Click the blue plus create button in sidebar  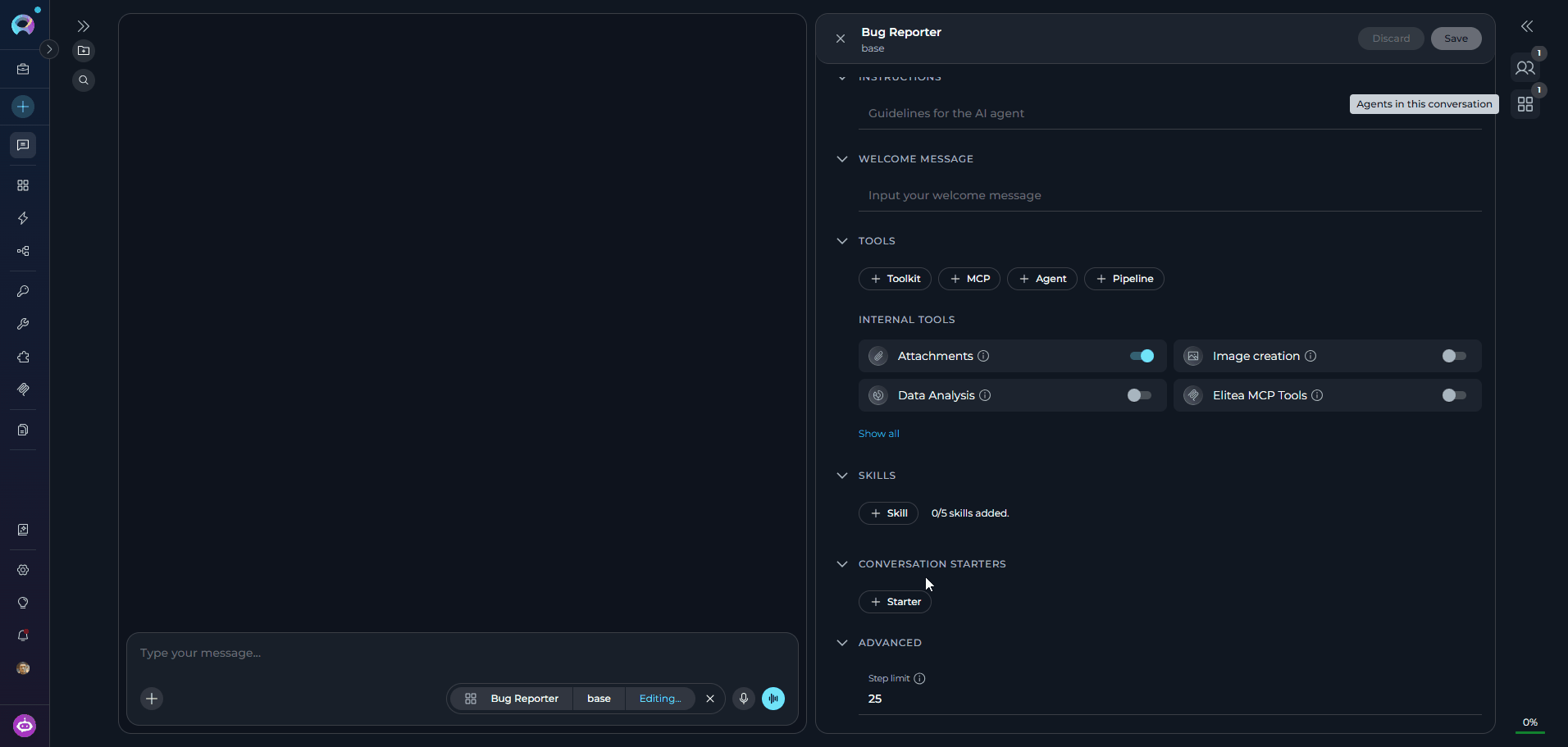[23, 107]
